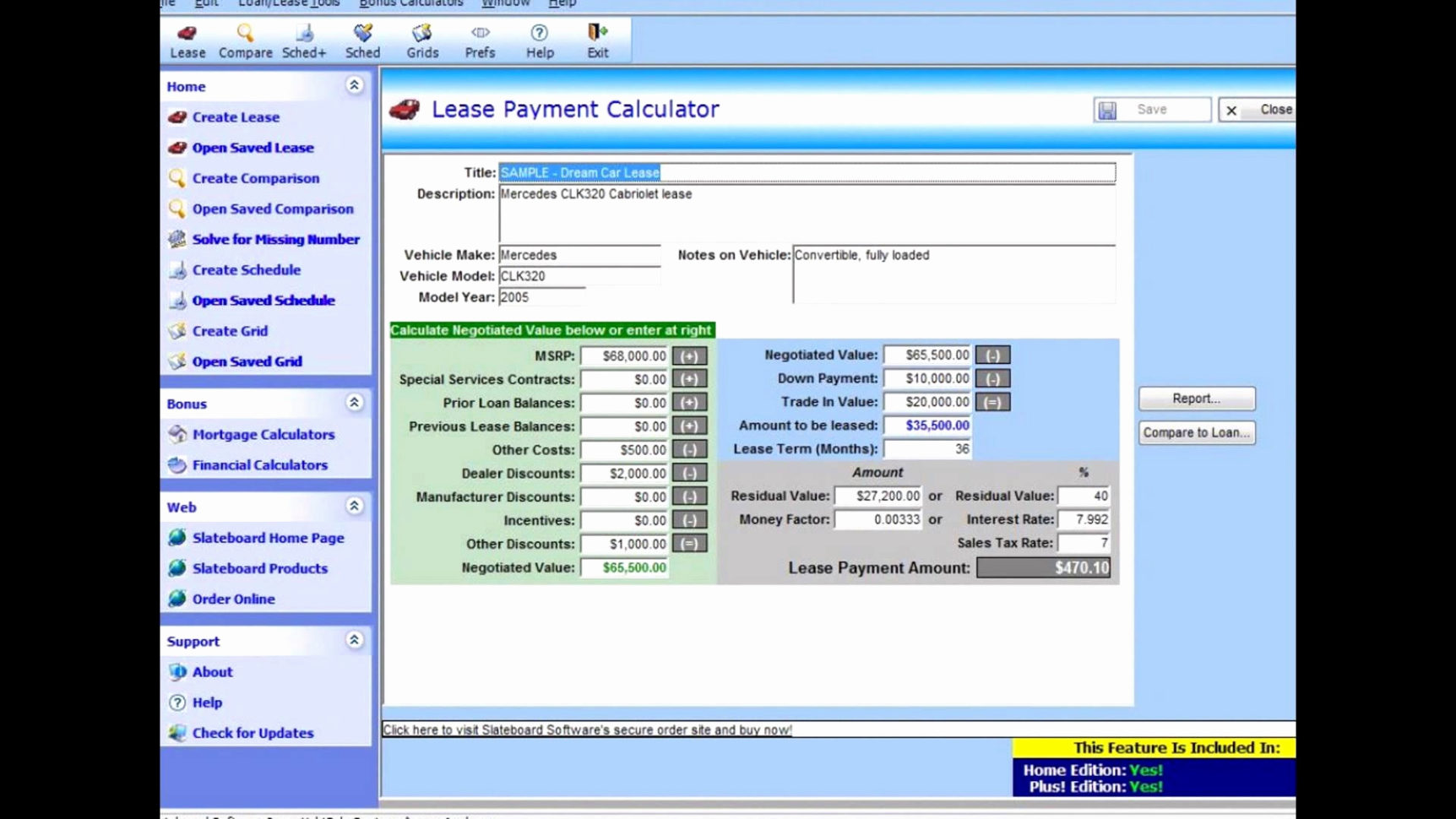Open Sched+ from the toolbar
Image resolution: width=1456 pixels, height=819 pixels.
pos(304,40)
